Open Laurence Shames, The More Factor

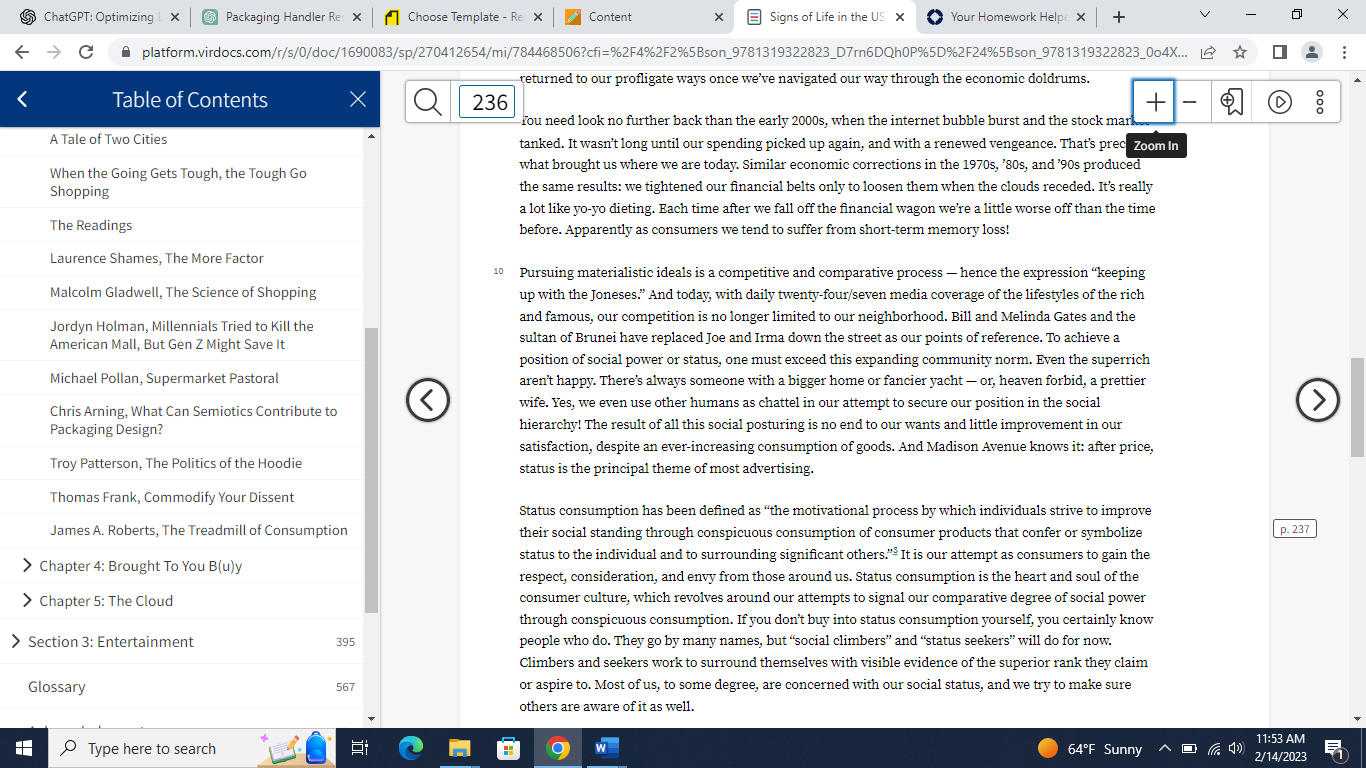(x=157, y=258)
